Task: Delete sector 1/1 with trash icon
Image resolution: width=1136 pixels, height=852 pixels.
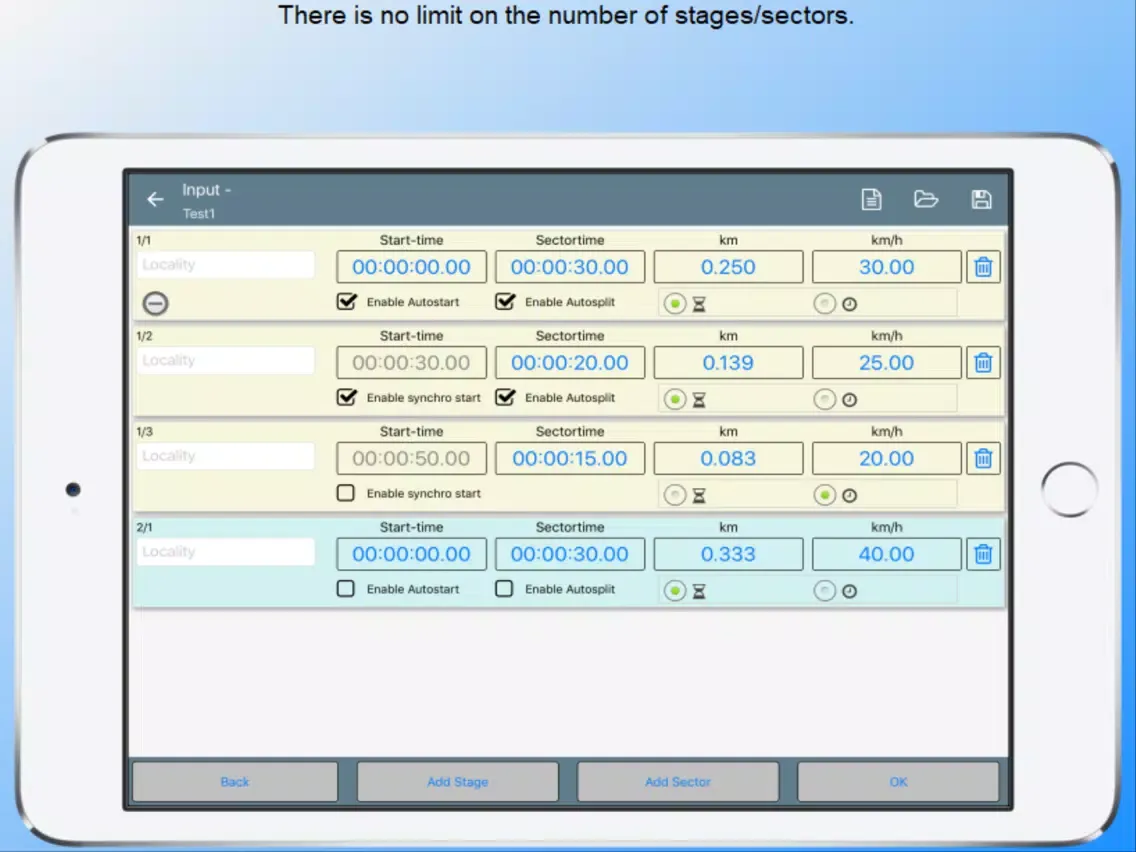Action: coord(983,267)
